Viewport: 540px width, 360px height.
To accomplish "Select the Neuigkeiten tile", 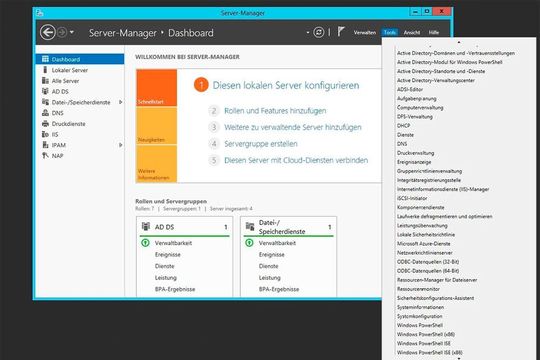I will [156, 125].
